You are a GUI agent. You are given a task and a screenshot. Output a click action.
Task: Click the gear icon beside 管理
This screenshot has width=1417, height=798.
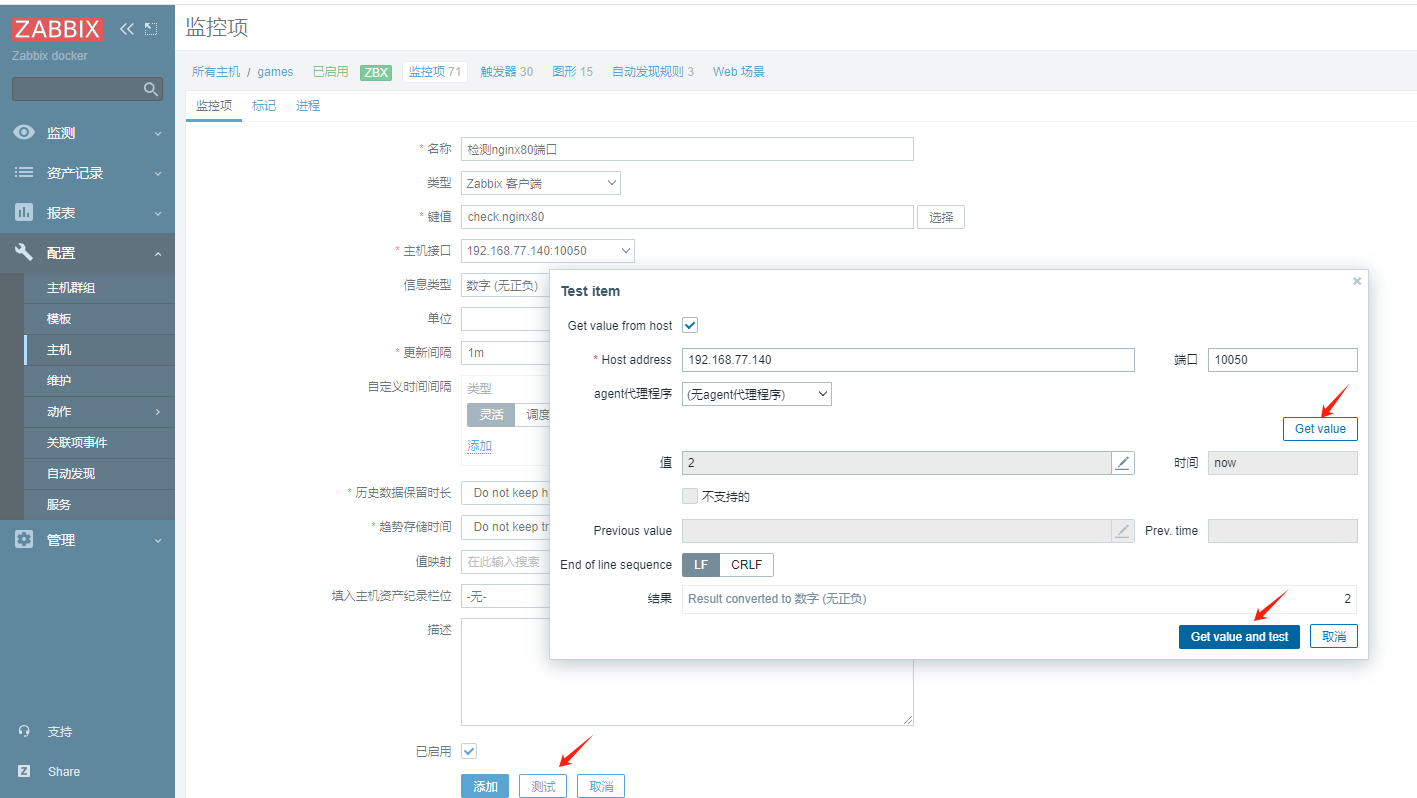coord(24,540)
